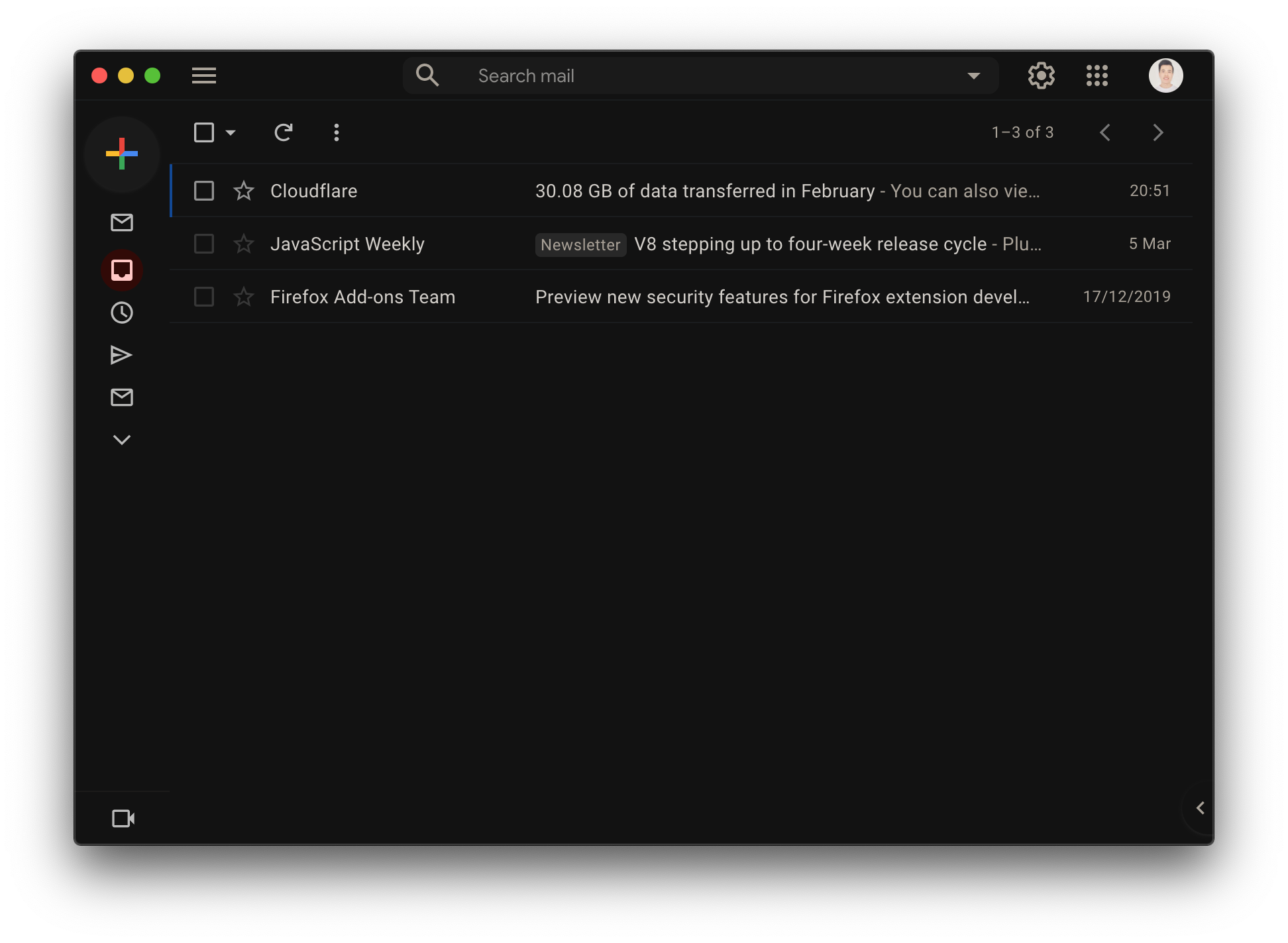Open the three-dot More options menu

pyautogui.click(x=337, y=132)
